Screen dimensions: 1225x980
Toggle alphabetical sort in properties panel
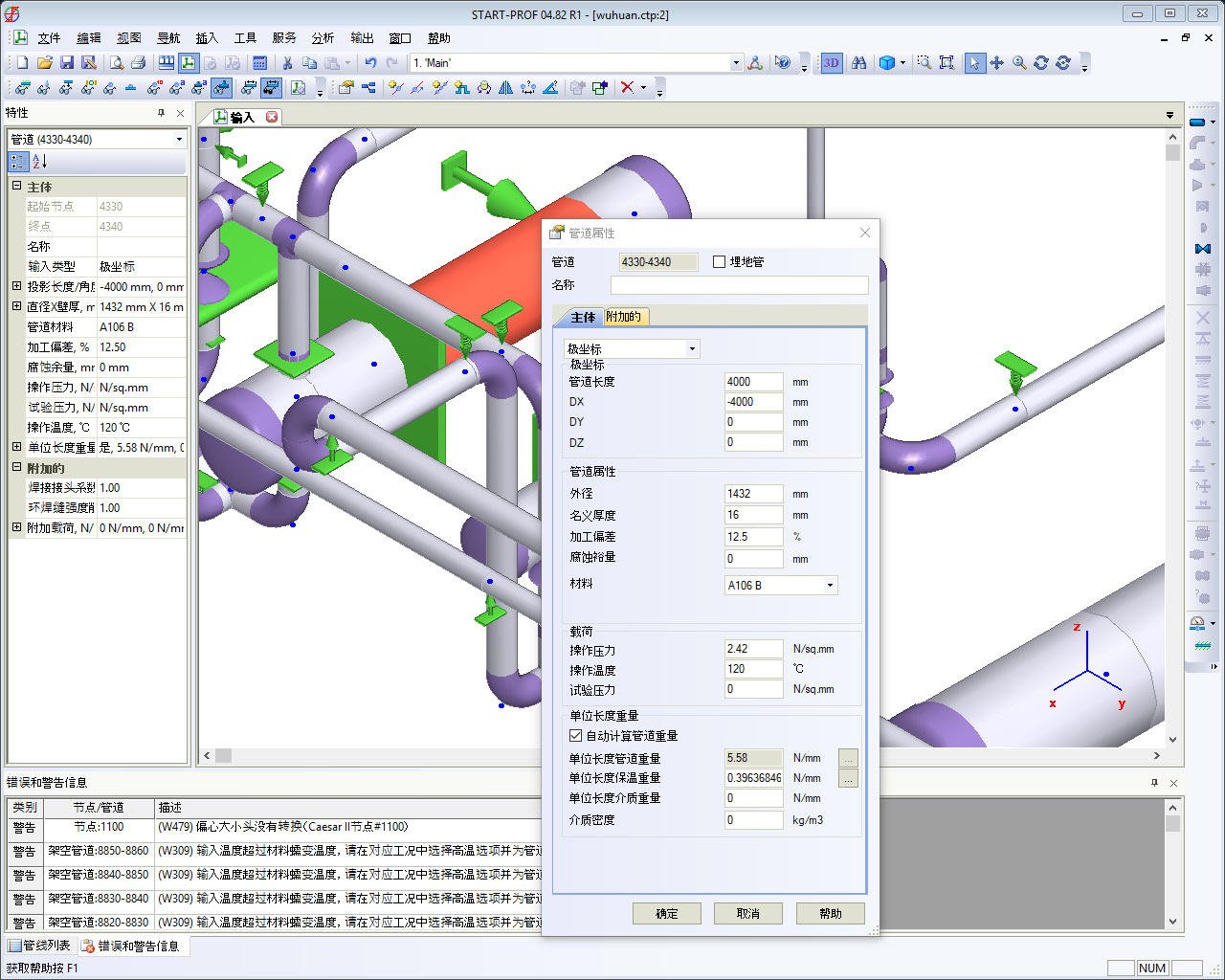40,162
